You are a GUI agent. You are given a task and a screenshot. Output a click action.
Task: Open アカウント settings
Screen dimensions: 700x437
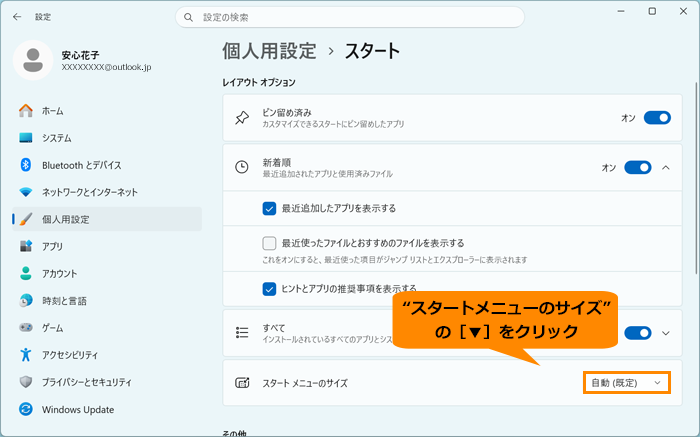pos(107,274)
